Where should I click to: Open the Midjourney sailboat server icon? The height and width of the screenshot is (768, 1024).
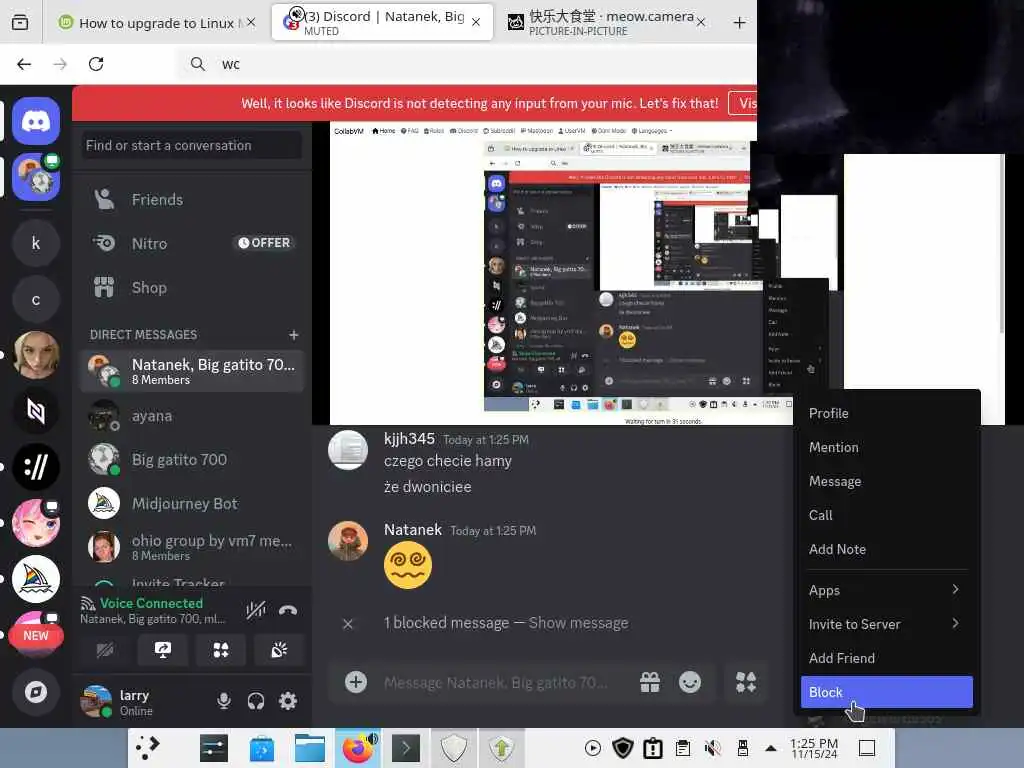pyautogui.click(x=36, y=579)
